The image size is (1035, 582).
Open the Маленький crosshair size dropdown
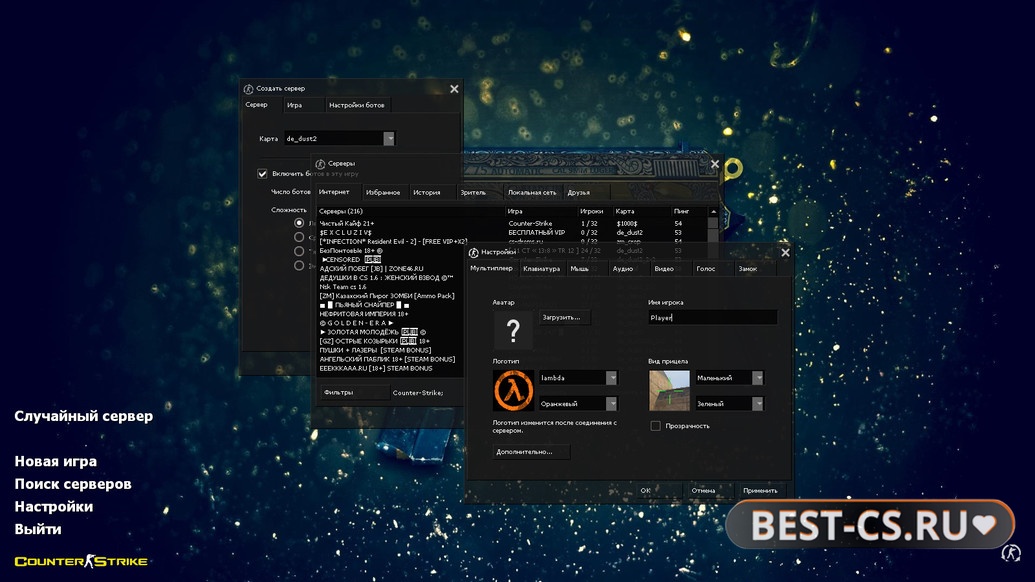(x=758, y=377)
